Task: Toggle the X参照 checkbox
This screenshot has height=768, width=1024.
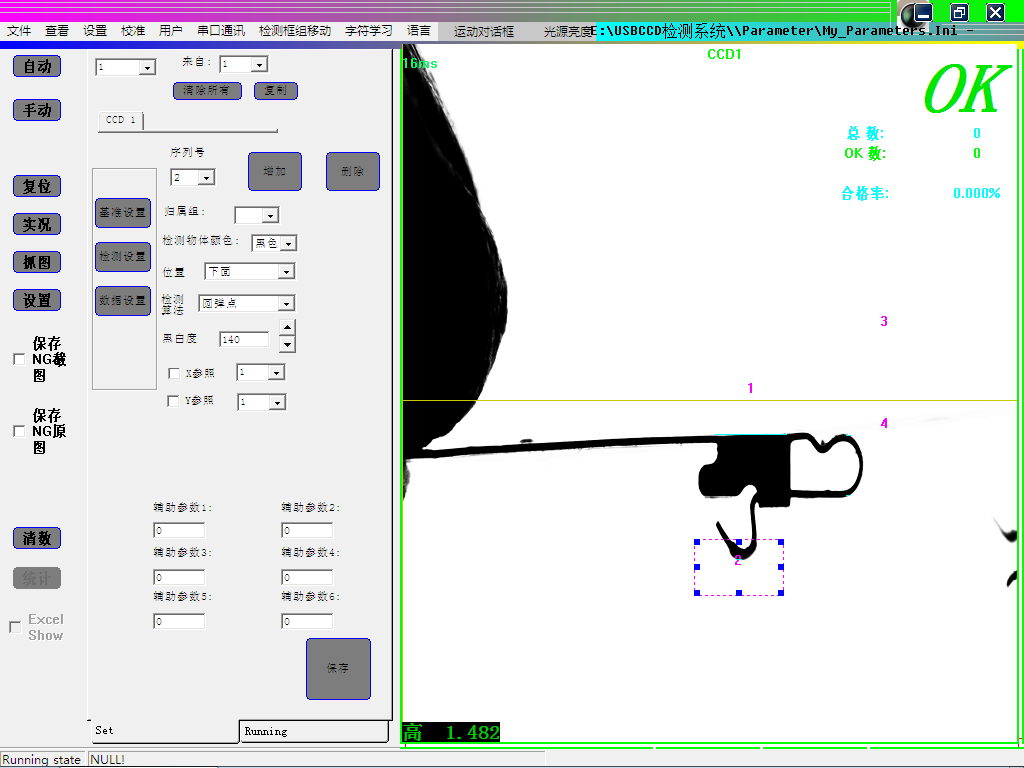Action: coord(174,373)
